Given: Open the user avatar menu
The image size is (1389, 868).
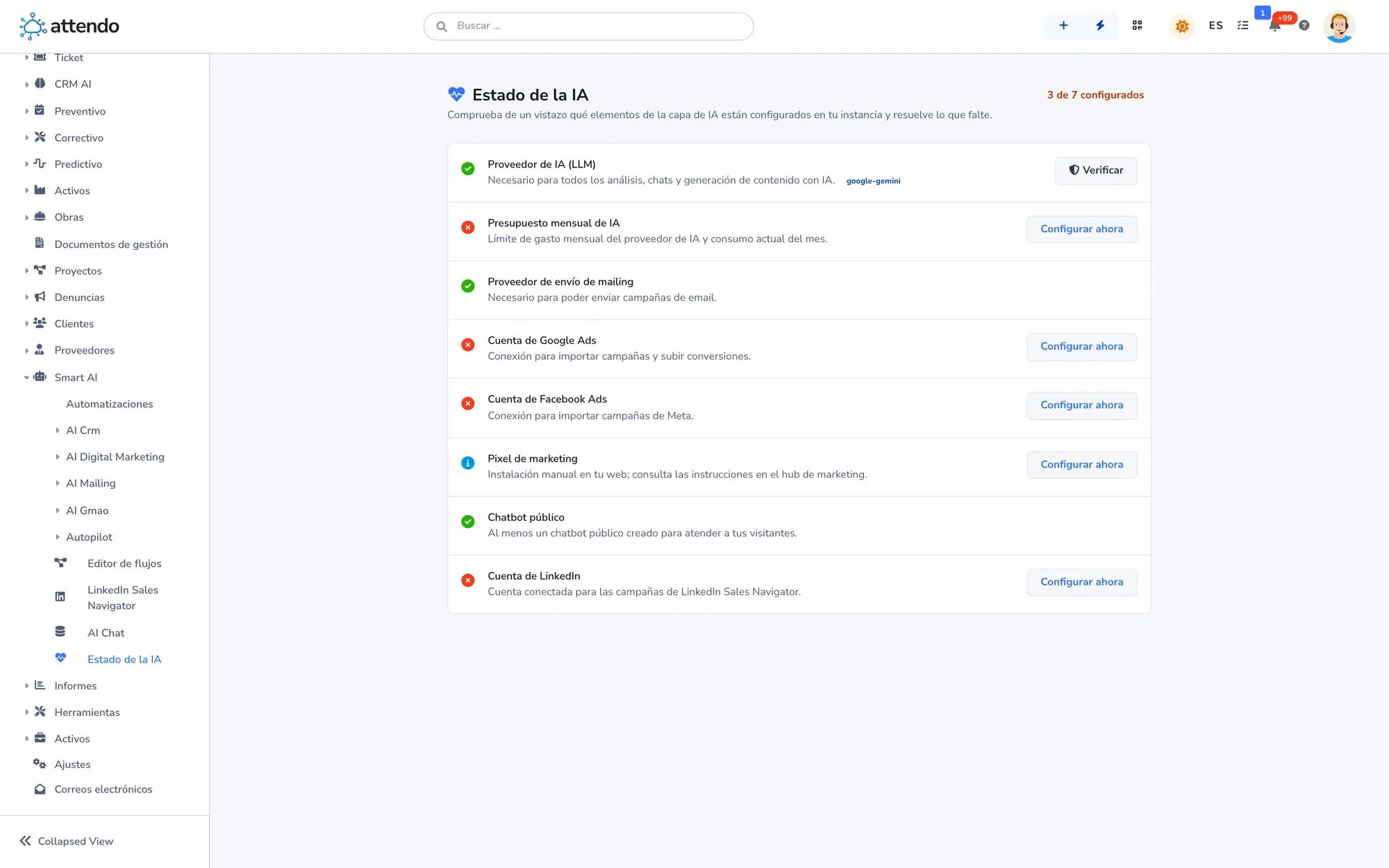Looking at the screenshot, I should [1339, 26].
